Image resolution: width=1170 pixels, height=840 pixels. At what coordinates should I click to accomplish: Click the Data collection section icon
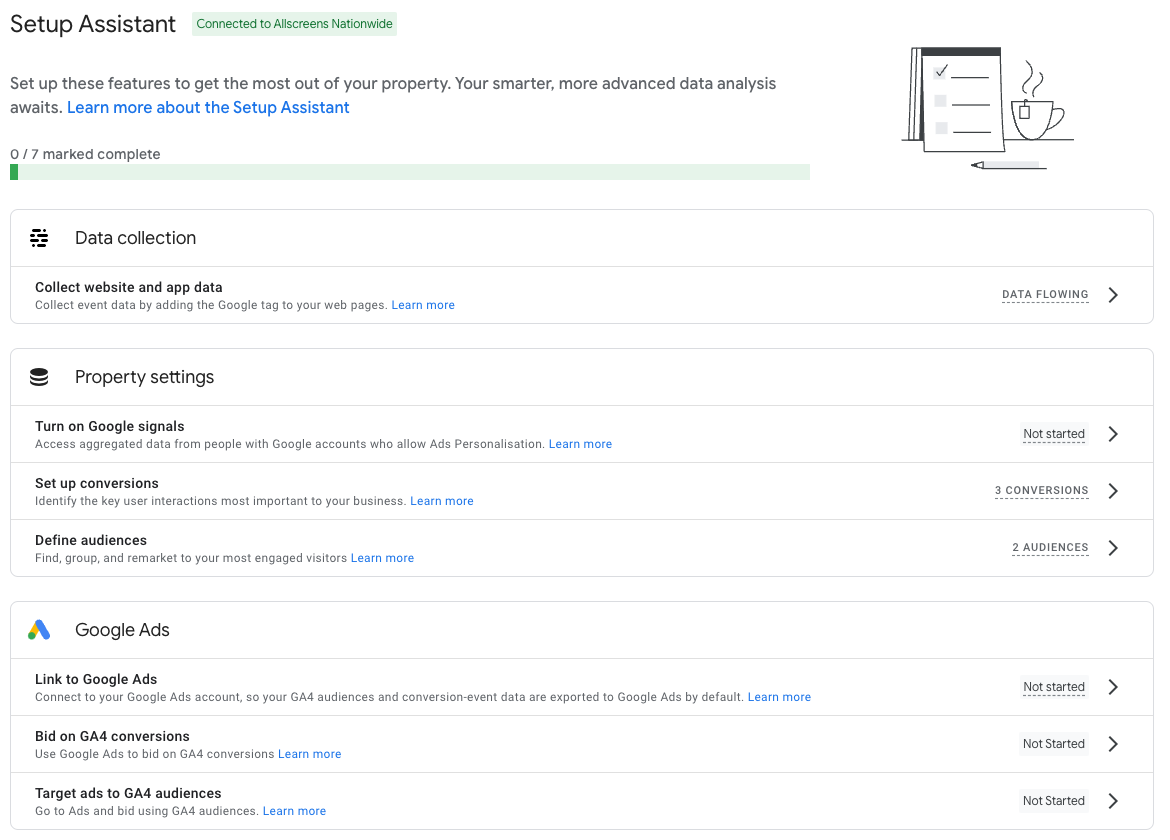point(39,238)
